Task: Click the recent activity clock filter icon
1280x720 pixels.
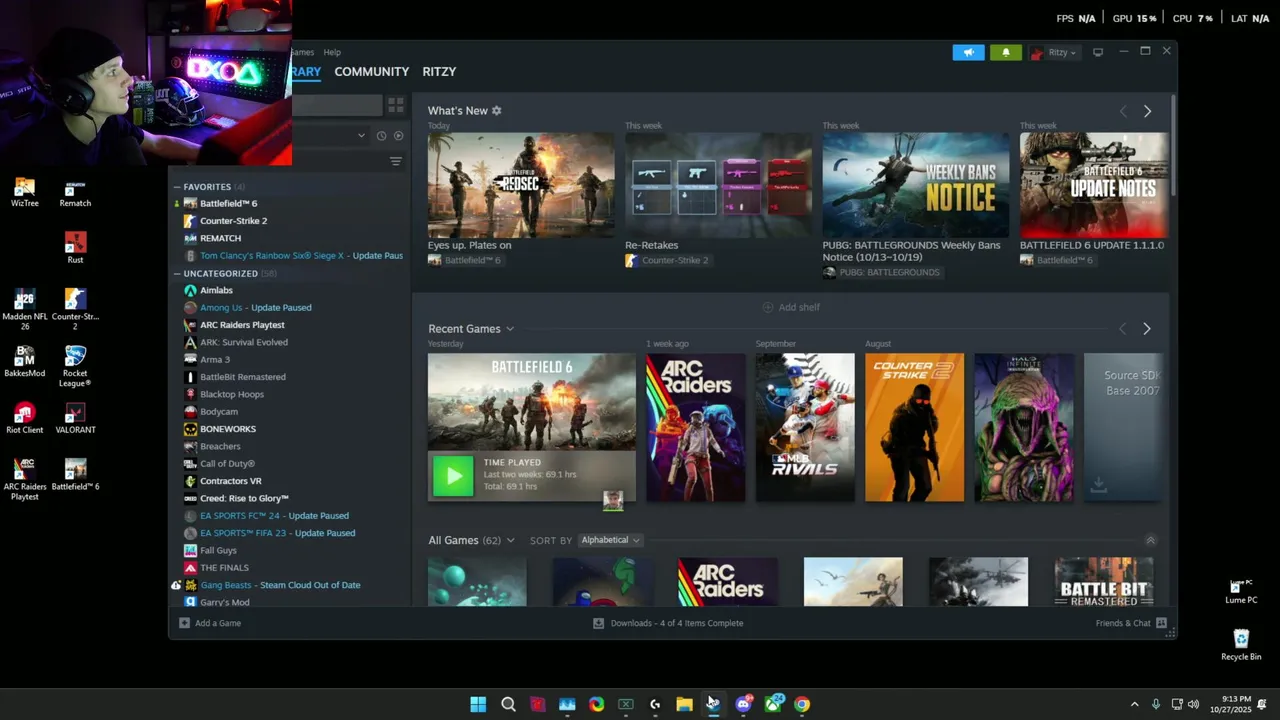Action: [x=381, y=135]
